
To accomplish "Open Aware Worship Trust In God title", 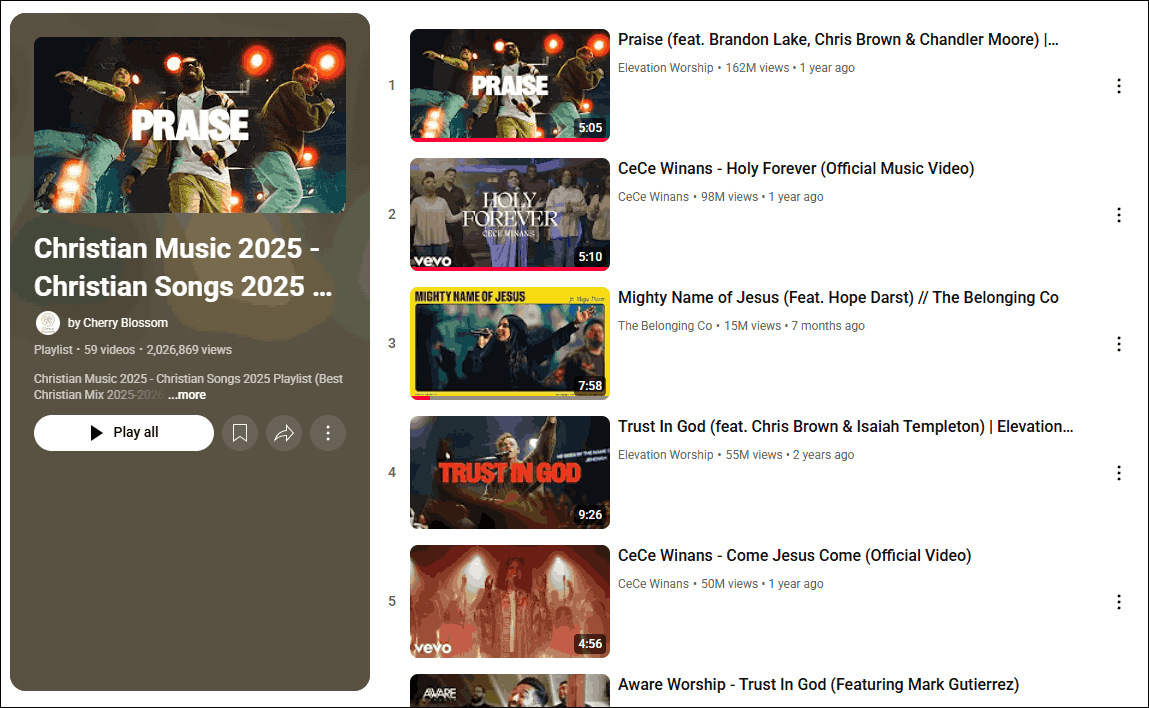I will (x=818, y=685).
